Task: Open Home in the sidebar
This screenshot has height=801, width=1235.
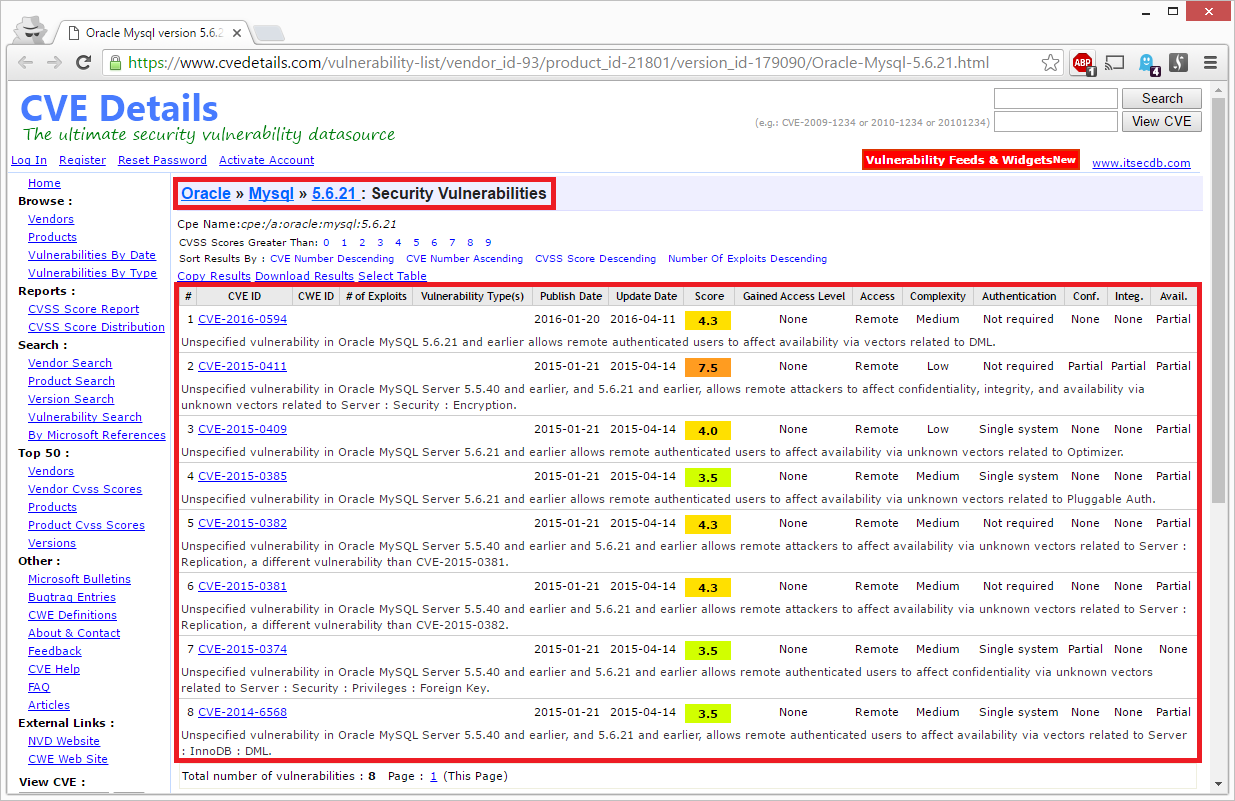Action: pyautogui.click(x=44, y=183)
